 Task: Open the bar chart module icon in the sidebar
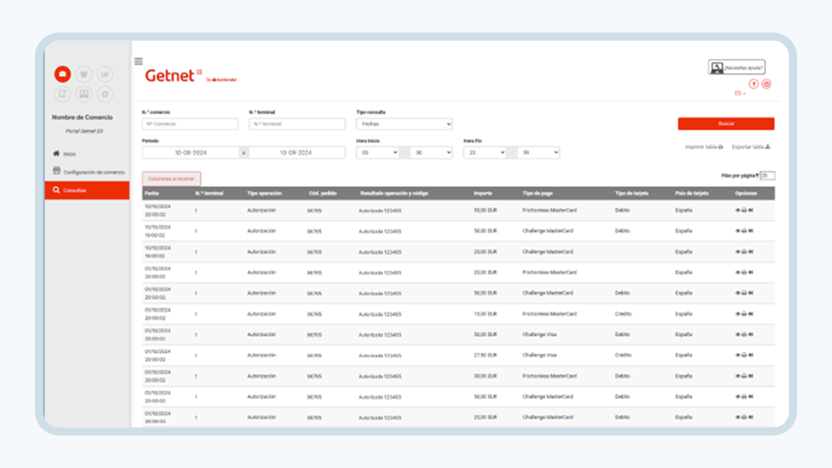(x=105, y=74)
